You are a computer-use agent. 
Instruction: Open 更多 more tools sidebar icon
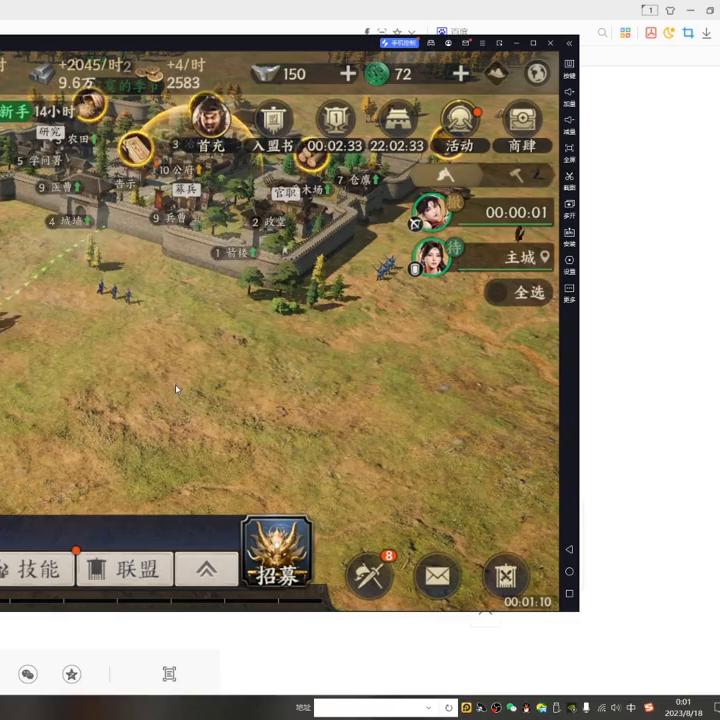pyautogui.click(x=569, y=293)
